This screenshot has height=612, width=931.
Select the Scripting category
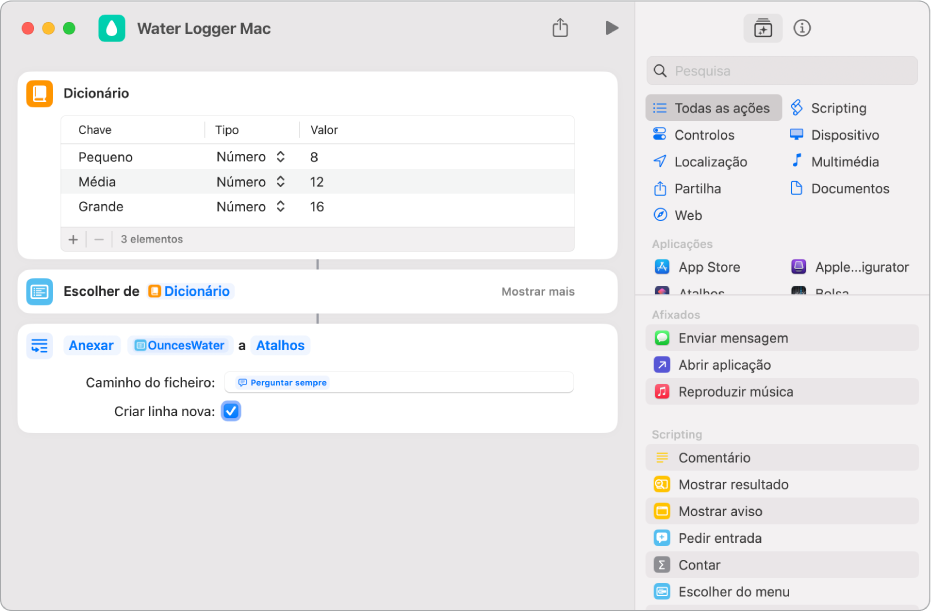pos(829,108)
